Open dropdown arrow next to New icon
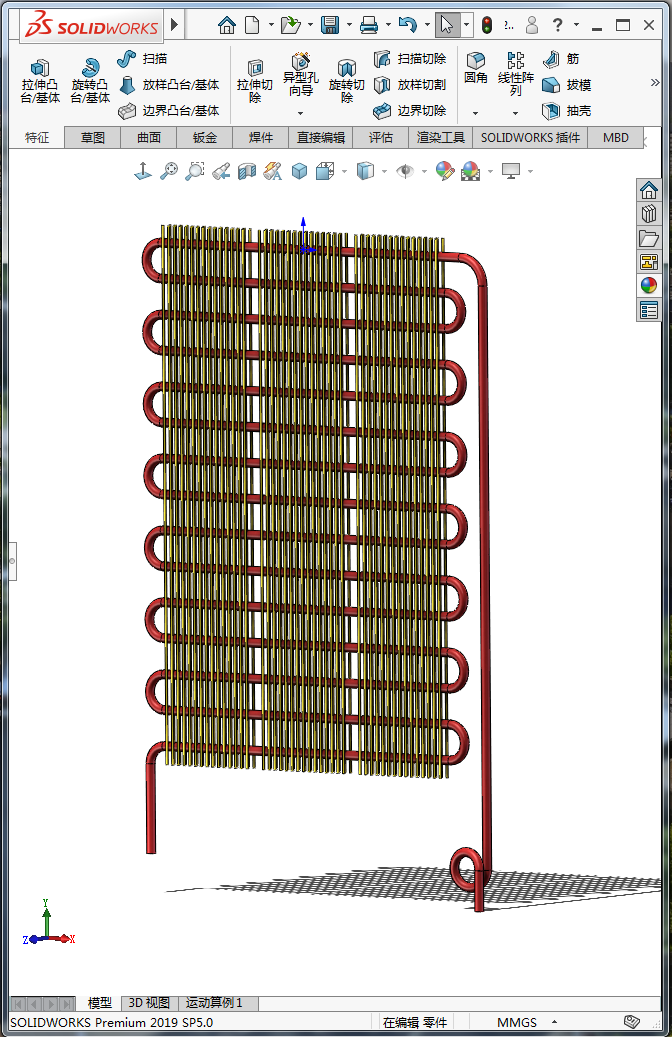This screenshot has height=1037, width=672. pyautogui.click(x=271, y=25)
